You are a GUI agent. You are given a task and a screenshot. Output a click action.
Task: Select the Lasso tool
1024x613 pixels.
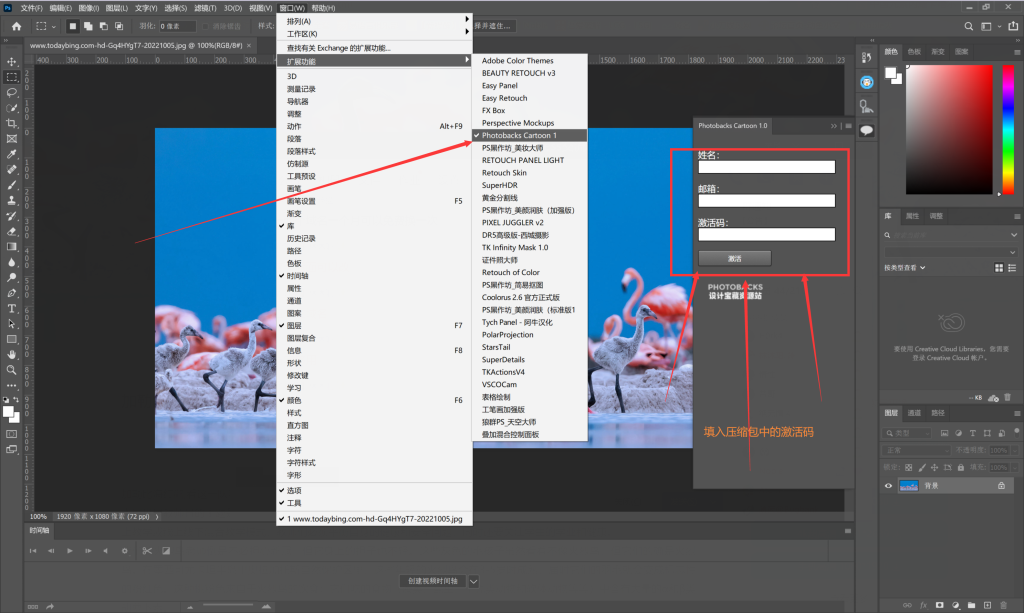tap(12, 93)
